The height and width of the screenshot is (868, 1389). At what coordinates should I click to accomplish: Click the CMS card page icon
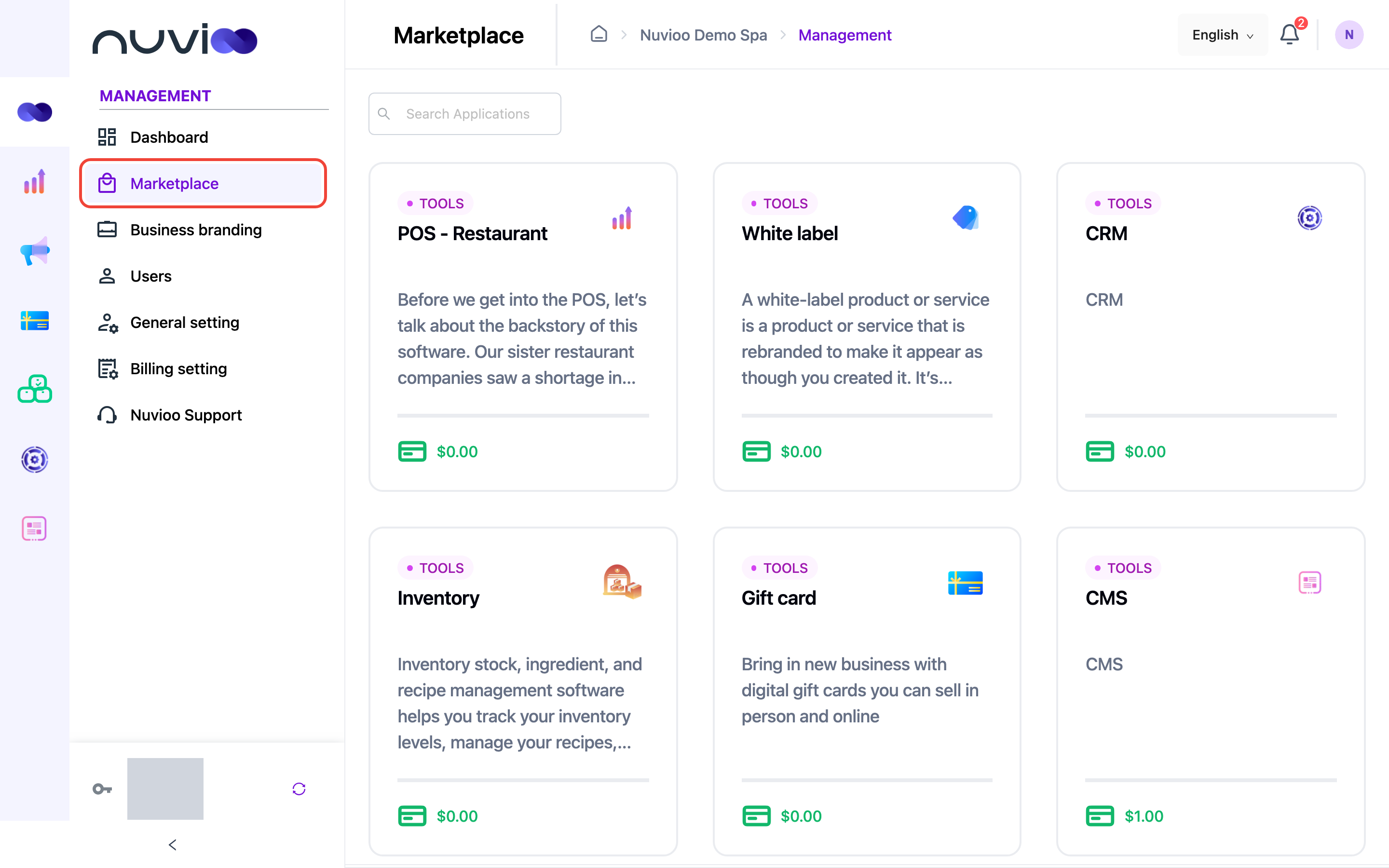pos(1309,583)
